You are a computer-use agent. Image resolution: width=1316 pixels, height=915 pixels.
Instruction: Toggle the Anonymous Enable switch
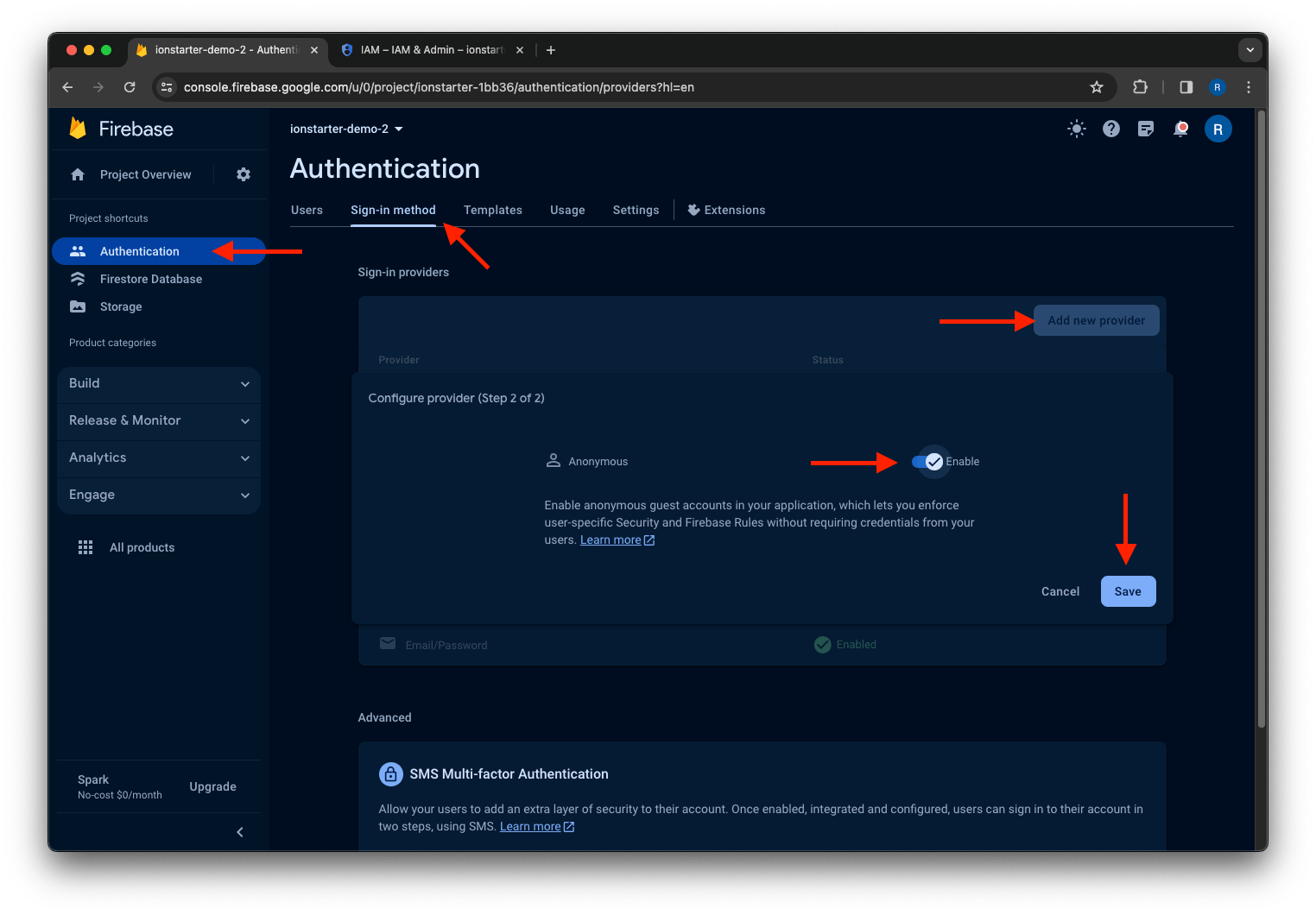point(927,462)
